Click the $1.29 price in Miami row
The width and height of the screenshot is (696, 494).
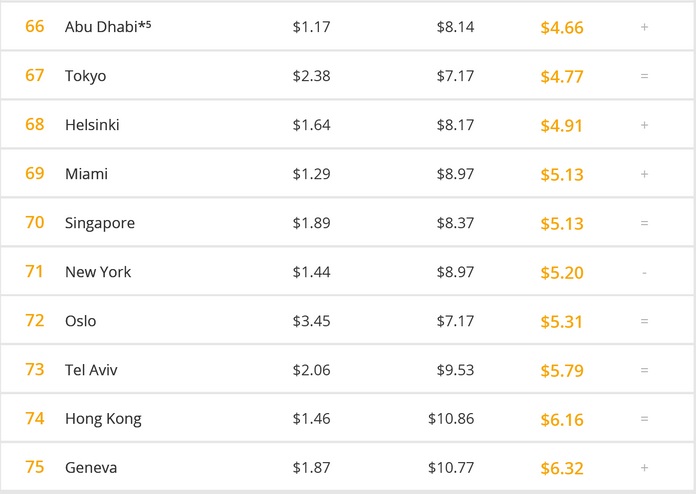coord(311,174)
